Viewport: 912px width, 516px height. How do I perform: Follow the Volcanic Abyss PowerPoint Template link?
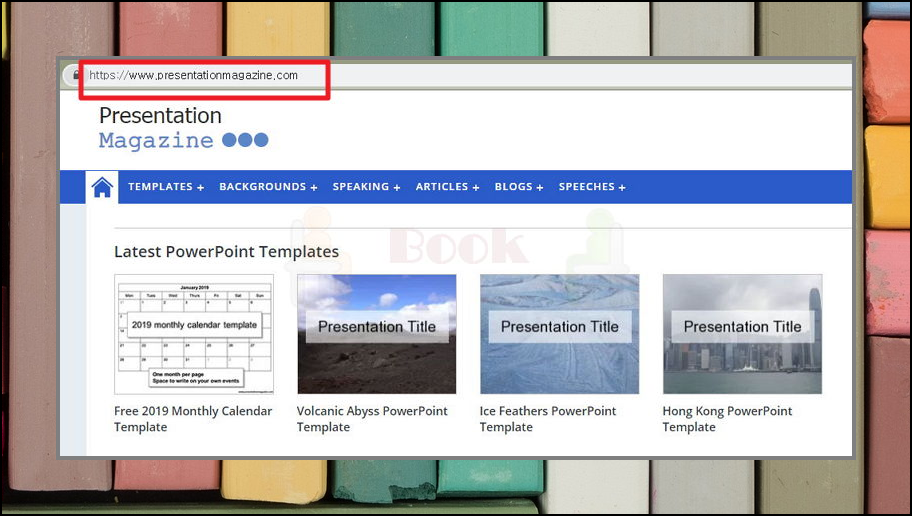click(372, 419)
